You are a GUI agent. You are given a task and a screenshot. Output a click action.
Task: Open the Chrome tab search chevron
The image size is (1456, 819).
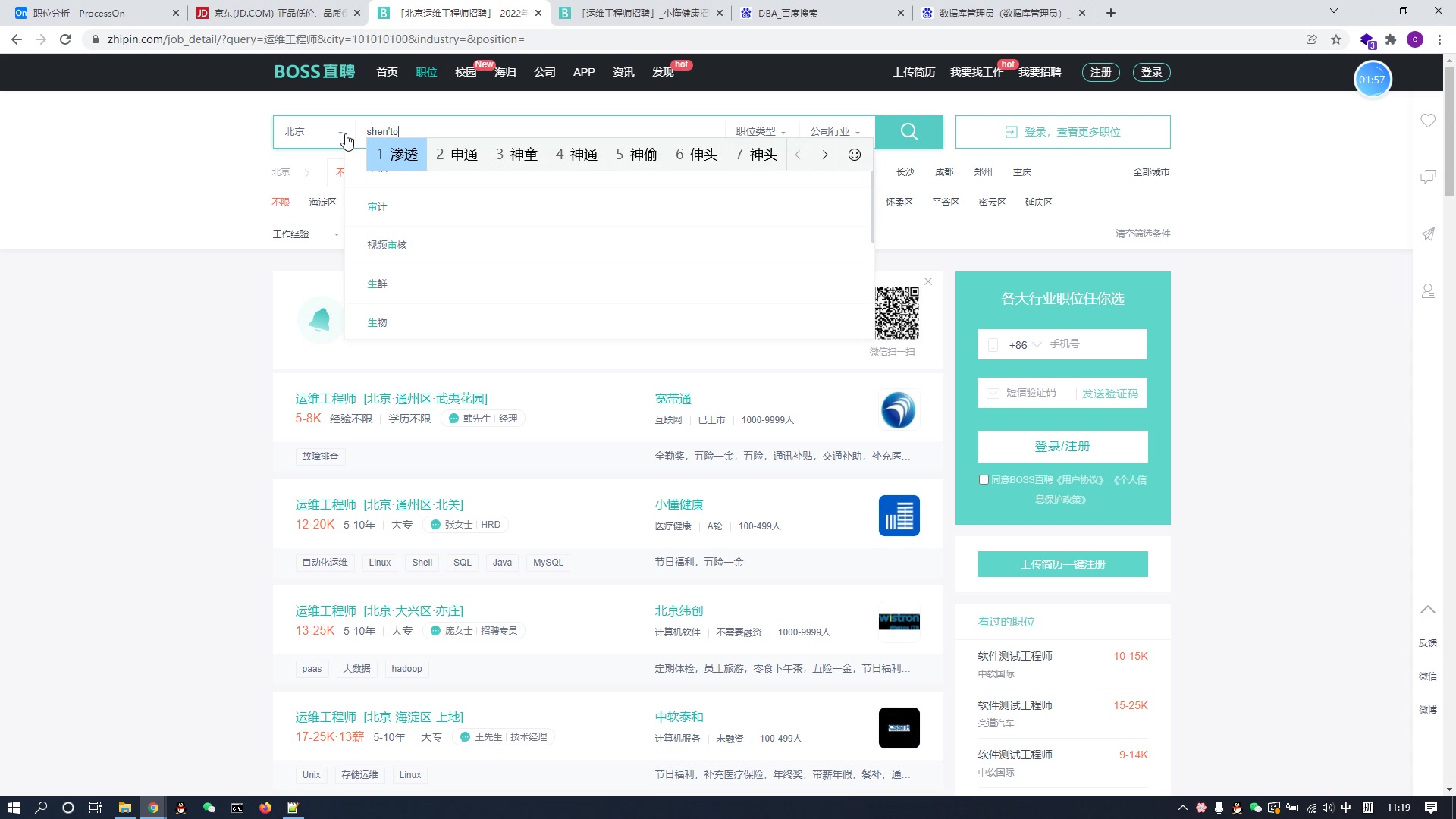pyautogui.click(x=1334, y=11)
